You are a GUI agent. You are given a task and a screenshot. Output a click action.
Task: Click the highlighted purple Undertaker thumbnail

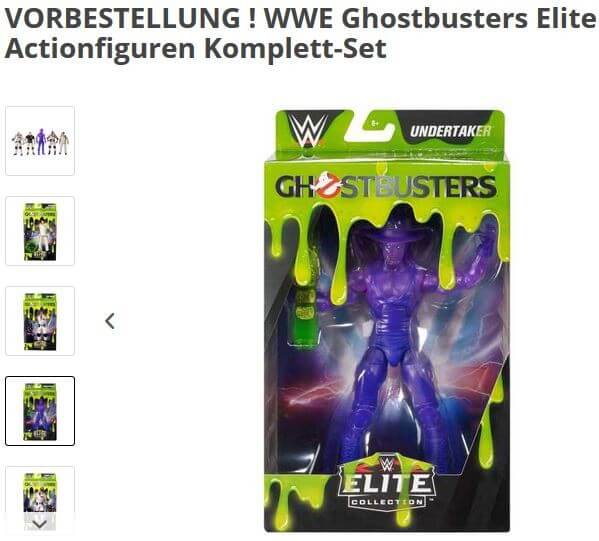tap(40, 411)
